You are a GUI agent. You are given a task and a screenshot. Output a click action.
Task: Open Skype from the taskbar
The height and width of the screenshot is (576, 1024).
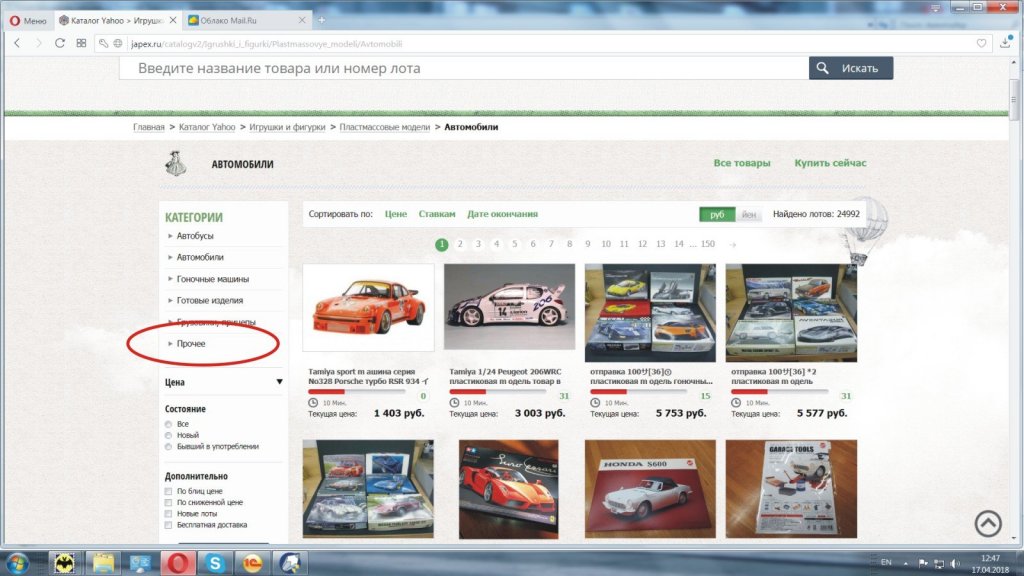click(x=215, y=562)
